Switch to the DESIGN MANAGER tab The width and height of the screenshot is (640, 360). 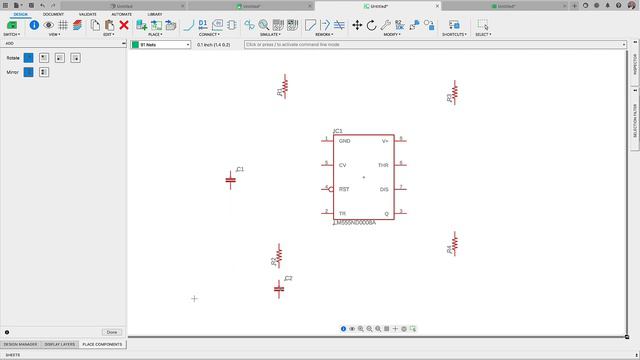pyautogui.click(x=20, y=344)
